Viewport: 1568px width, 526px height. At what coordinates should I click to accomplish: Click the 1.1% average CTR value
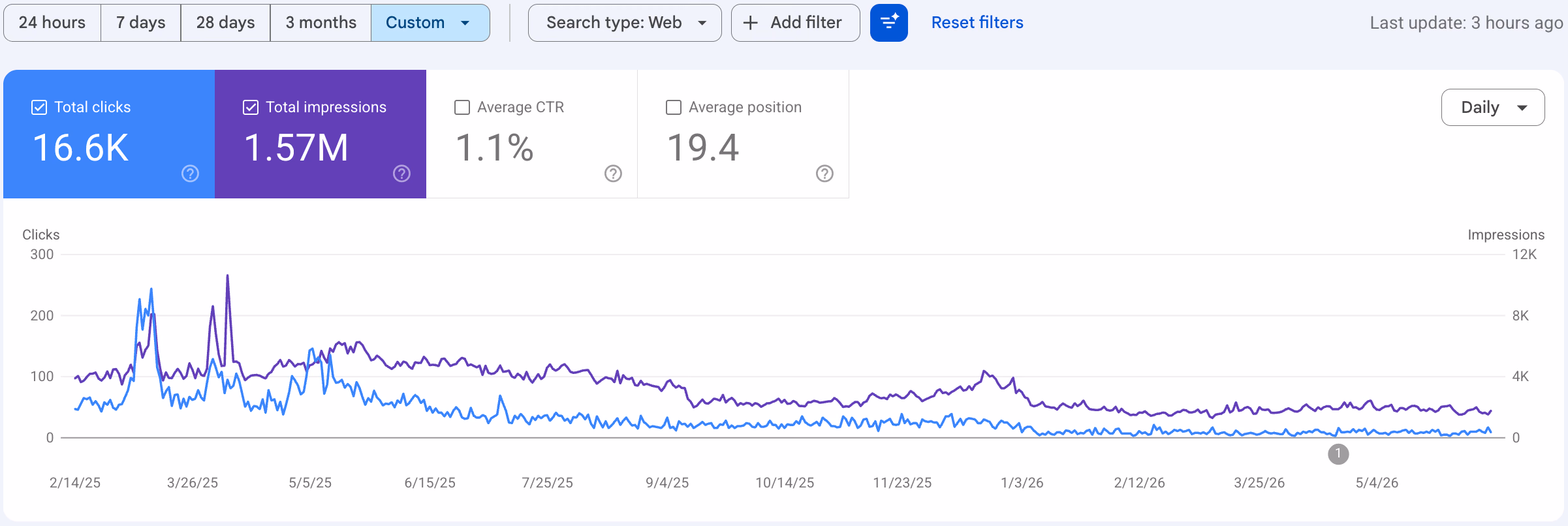point(495,147)
